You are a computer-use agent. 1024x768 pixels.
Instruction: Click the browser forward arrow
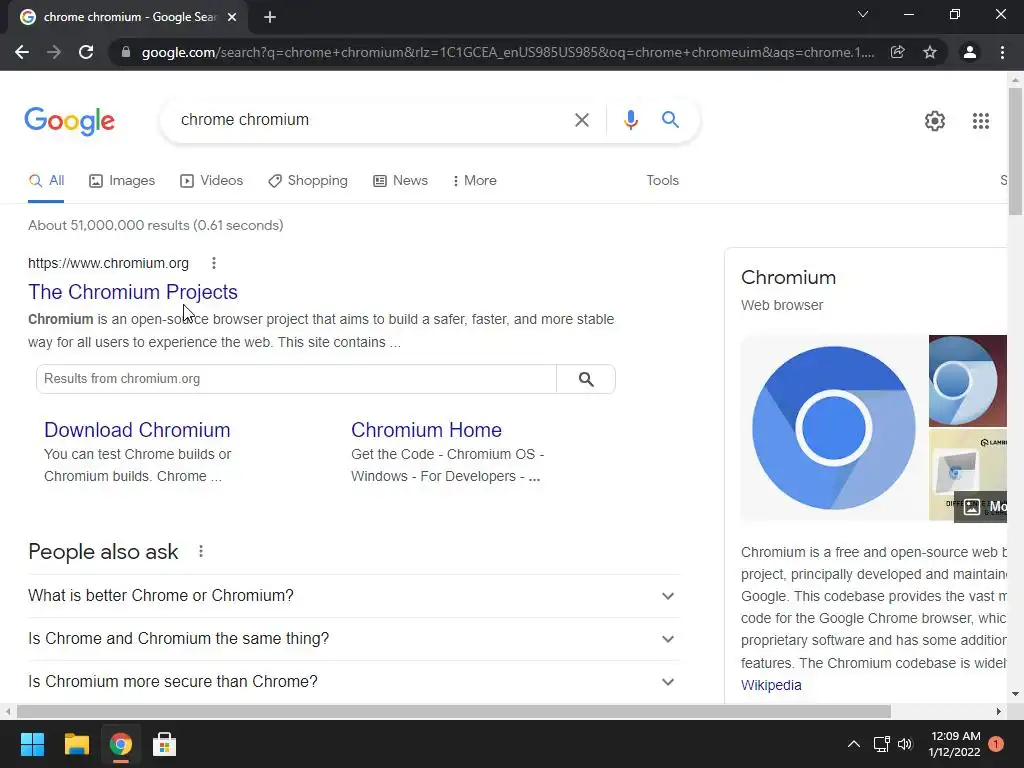[x=54, y=52]
